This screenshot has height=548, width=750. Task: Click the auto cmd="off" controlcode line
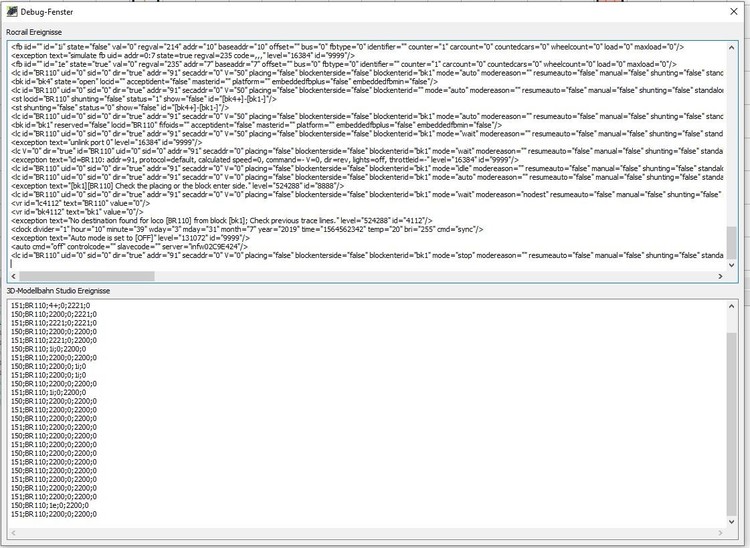(x=129, y=247)
